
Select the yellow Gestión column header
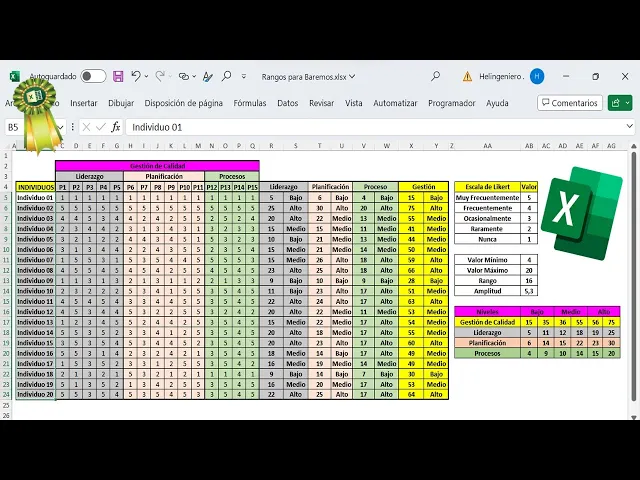424,187
